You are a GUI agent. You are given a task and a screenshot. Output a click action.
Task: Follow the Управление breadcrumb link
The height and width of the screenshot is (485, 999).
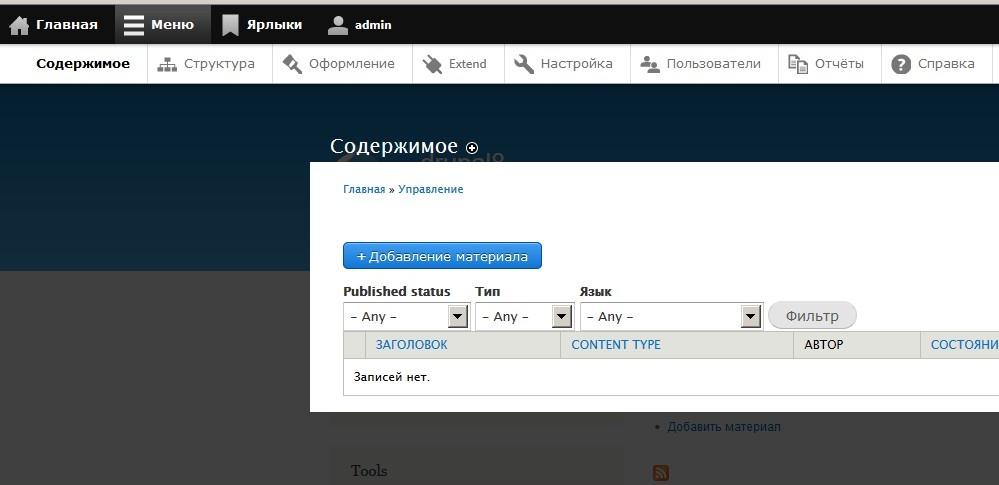pyautogui.click(x=431, y=189)
